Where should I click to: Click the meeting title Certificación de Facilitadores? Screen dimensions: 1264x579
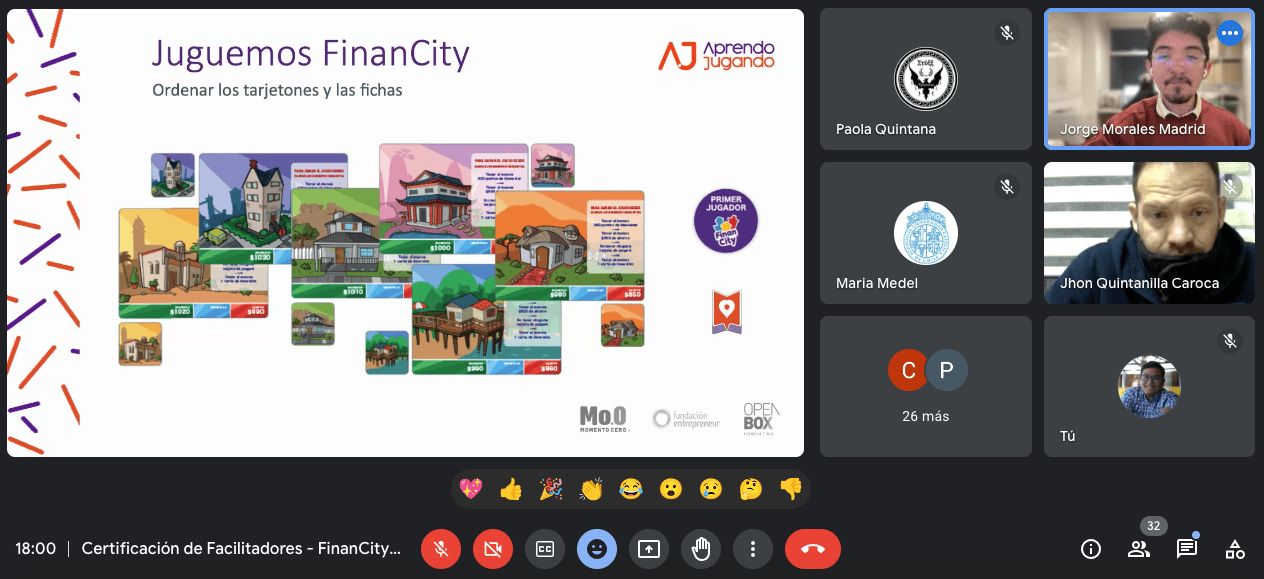click(241, 549)
